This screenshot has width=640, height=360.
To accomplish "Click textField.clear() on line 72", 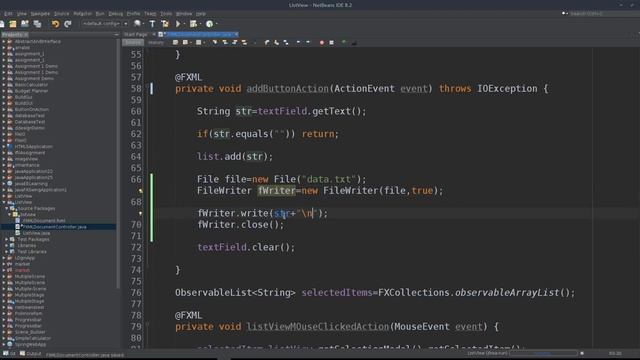I will (246, 247).
